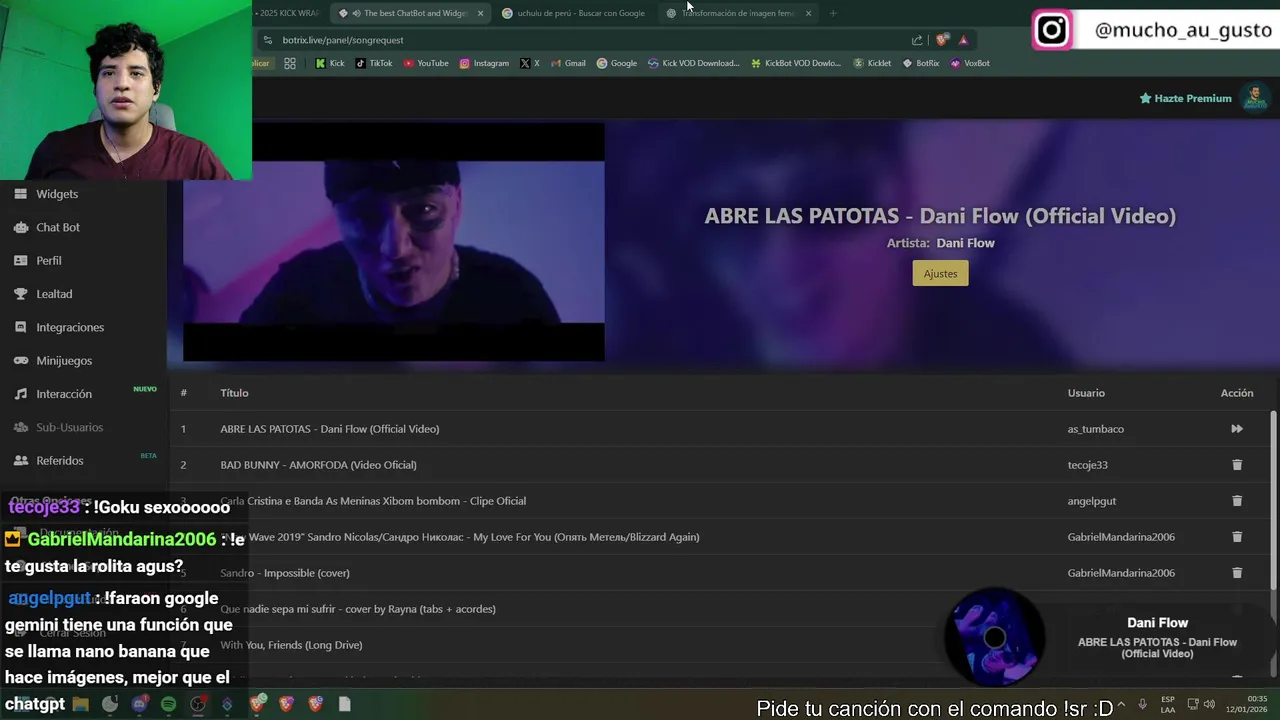Viewport: 1280px width, 720px height.
Task: Click the song video thumbnail player
Action: tap(393, 241)
